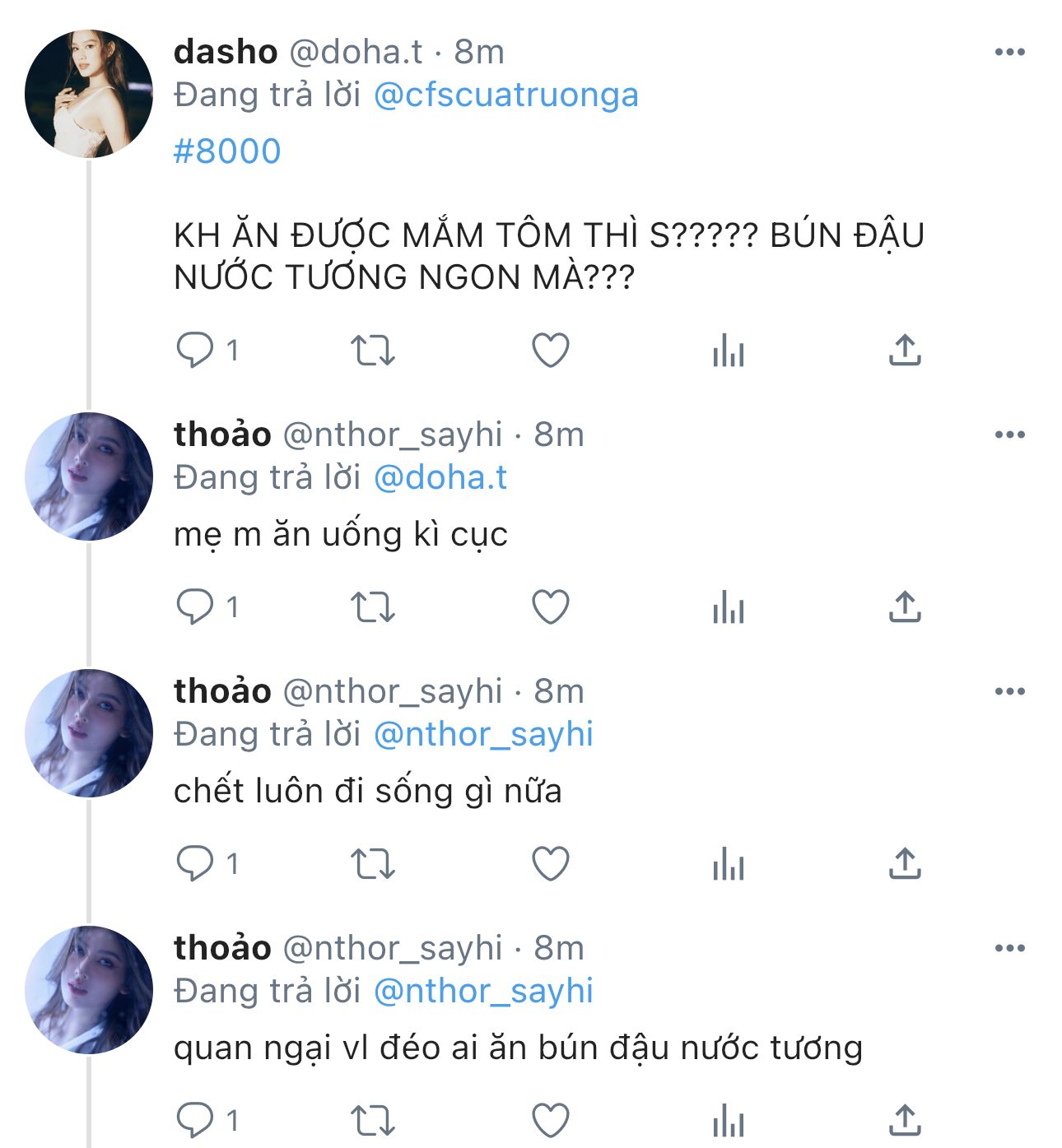Screen dimensions: 1062x1148
Task: Reply to "chết luôn đi sống gì nữa" tweet
Action: [x=194, y=863]
